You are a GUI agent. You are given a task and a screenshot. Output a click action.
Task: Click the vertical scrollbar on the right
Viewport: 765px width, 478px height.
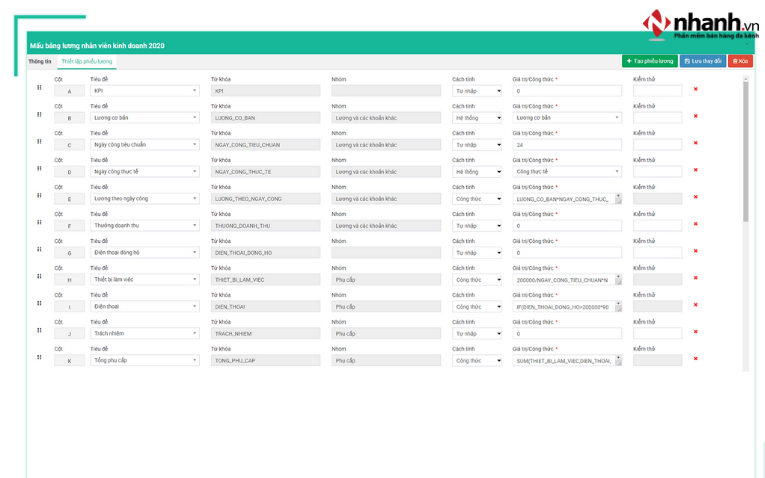tap(745, 150)
